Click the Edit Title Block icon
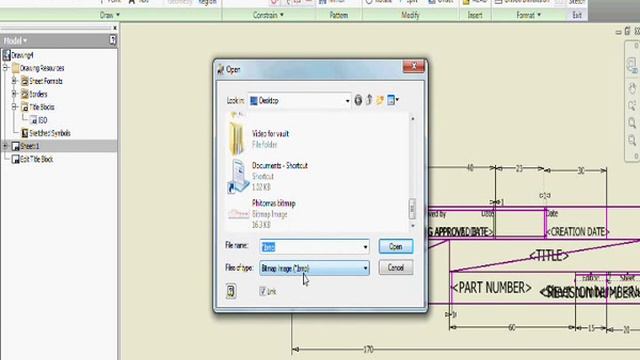Viewport: 640px width, 360px height. [x=16, y=159]
